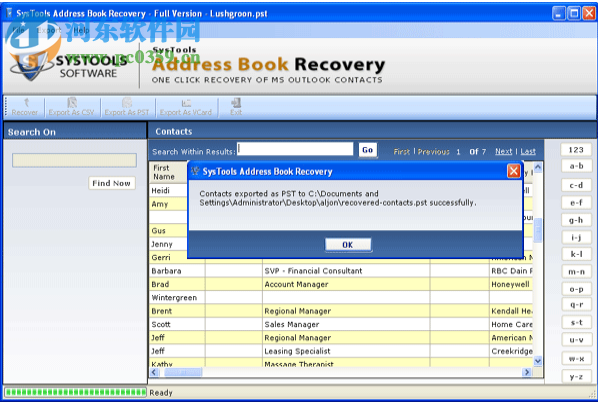Click the Sales Manager cell
Screen dimensions: 598x402
pos(346,324)
